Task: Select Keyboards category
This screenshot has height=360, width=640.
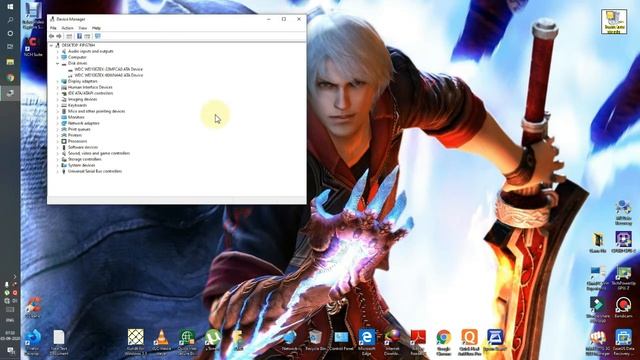Action: (x=77, y=105)
